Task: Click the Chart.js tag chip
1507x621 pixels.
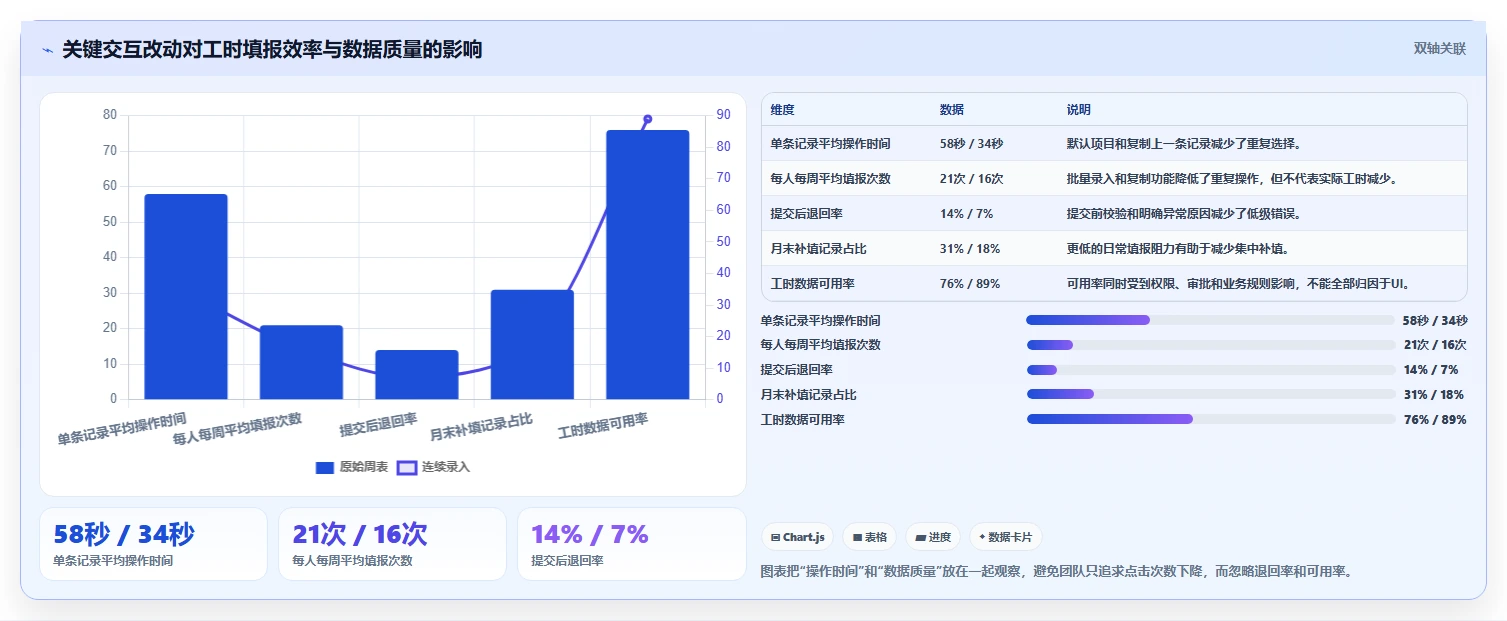Action: 798,537
